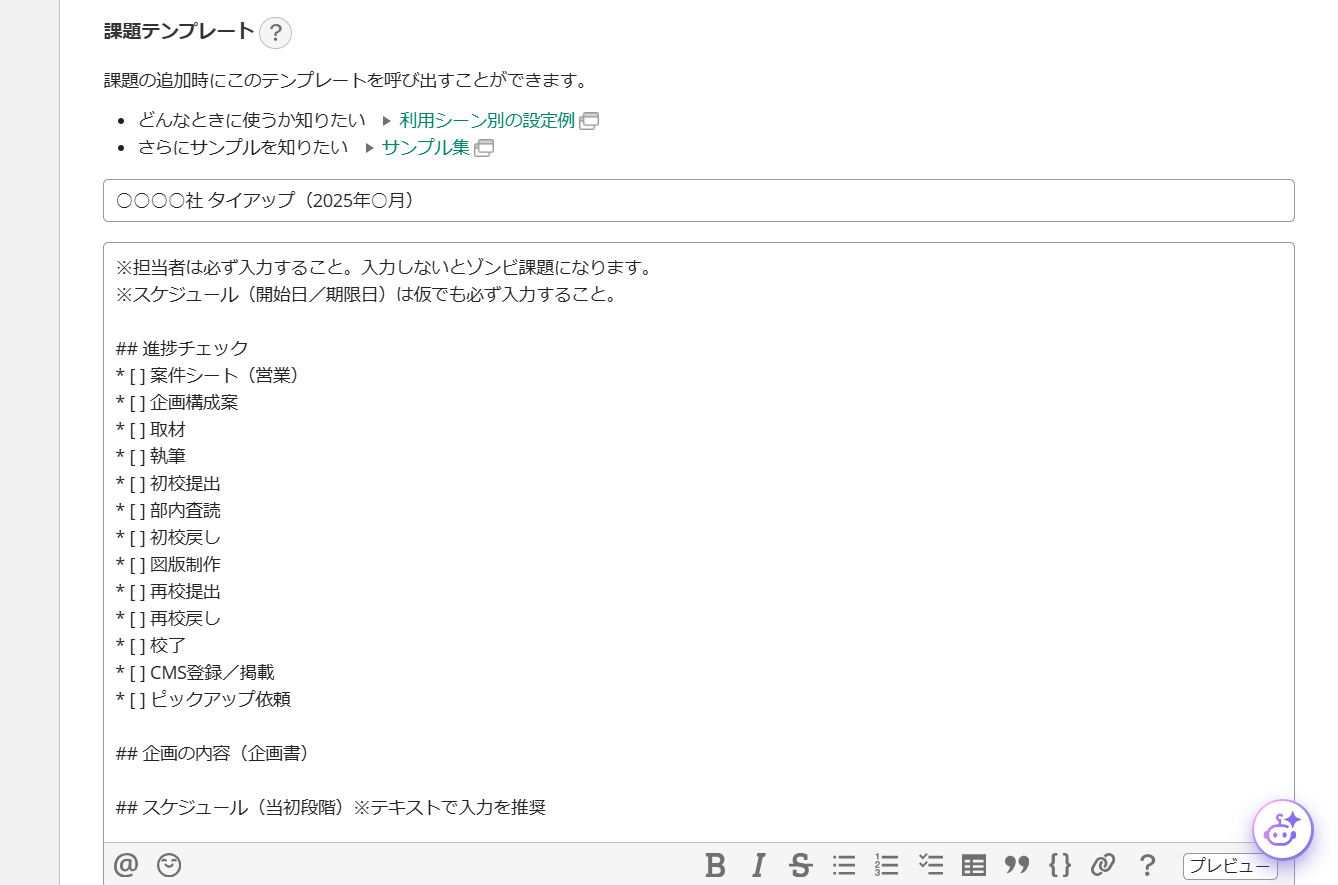Open formatting help in editor toolbar
The width and height of the screenshot is (1338, 885).
click(x=1147, y=865)
